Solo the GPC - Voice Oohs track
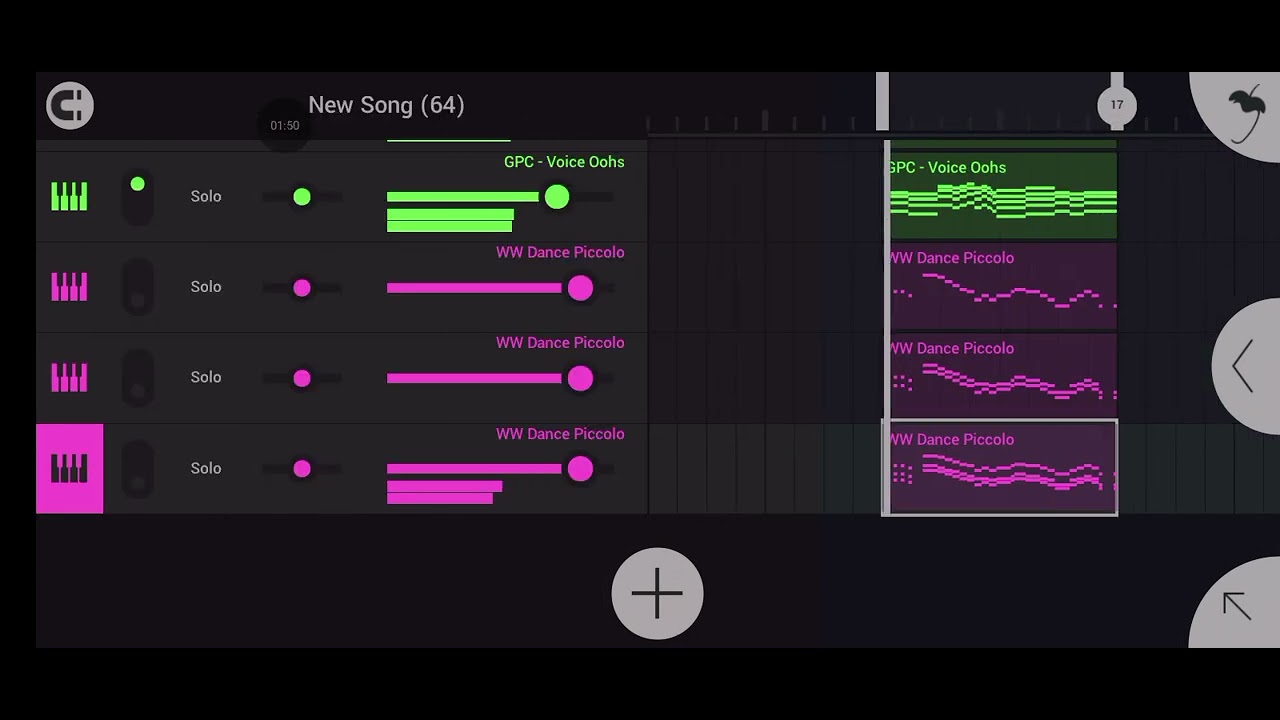The image size is (1280, 720). (x=206, y=196)
